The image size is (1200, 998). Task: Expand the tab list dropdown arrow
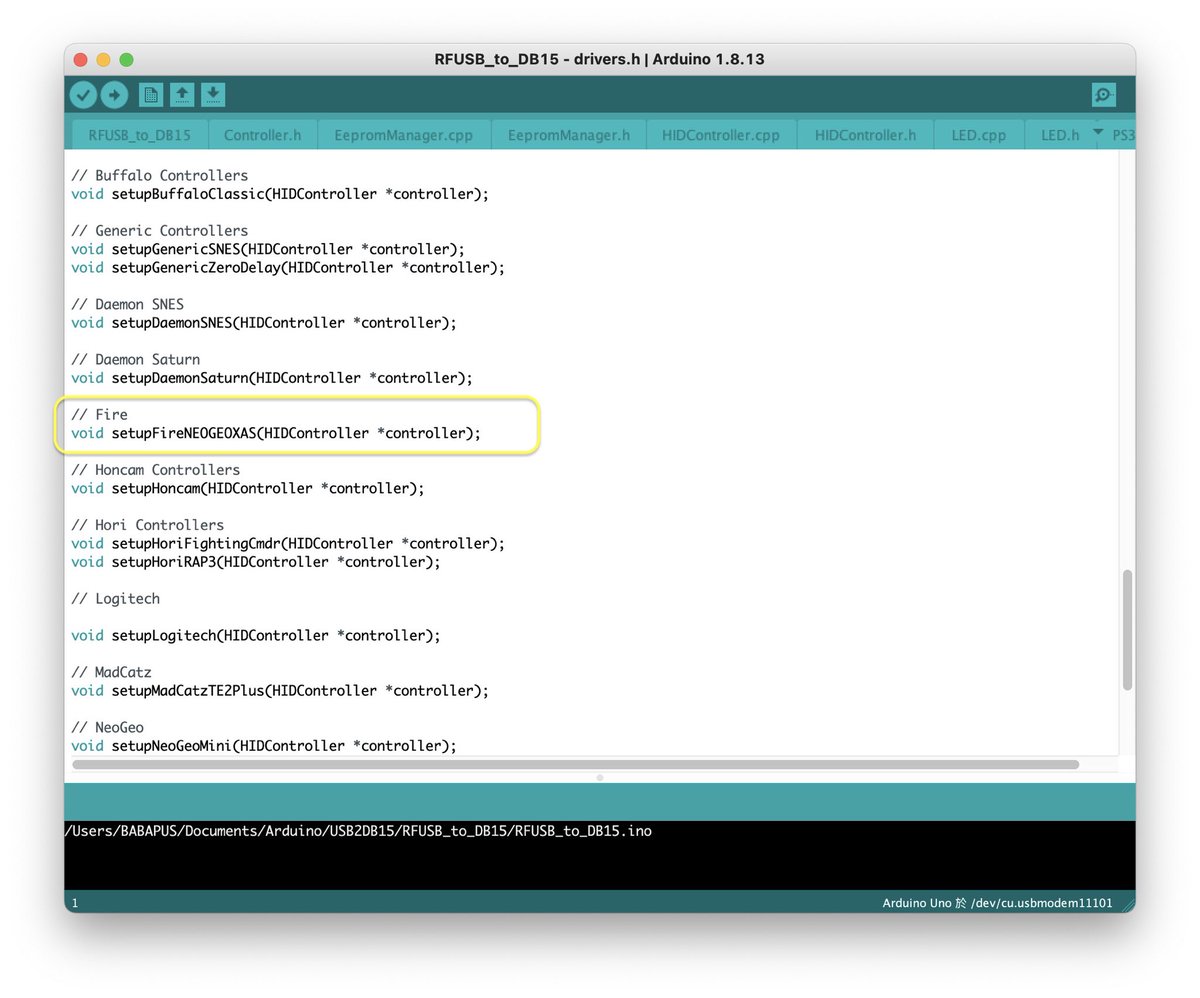point(1098,132)
